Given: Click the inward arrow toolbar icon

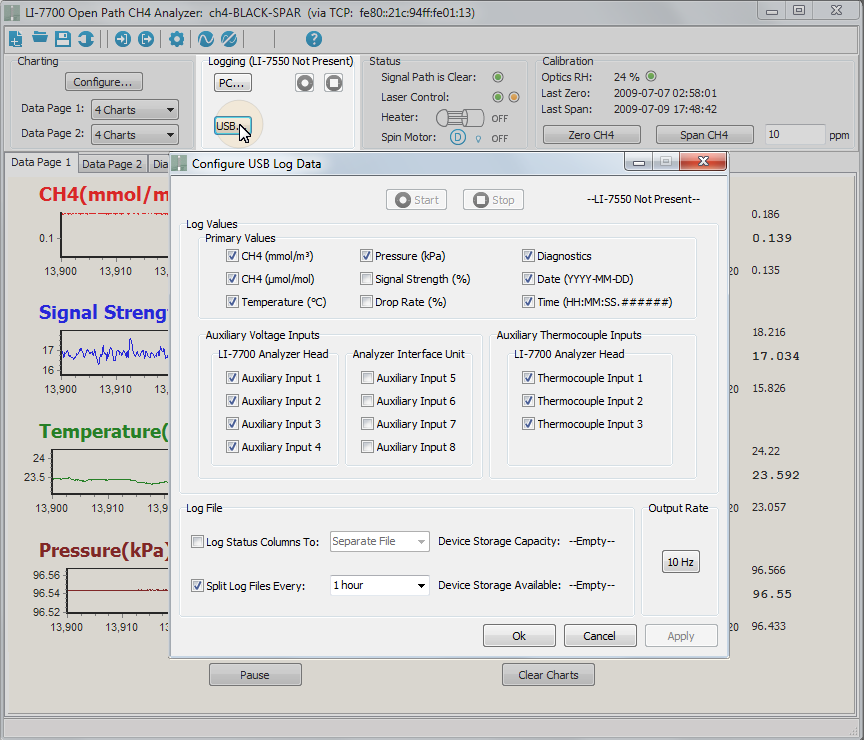Looking at the screenshot, I should coord(123,39).
